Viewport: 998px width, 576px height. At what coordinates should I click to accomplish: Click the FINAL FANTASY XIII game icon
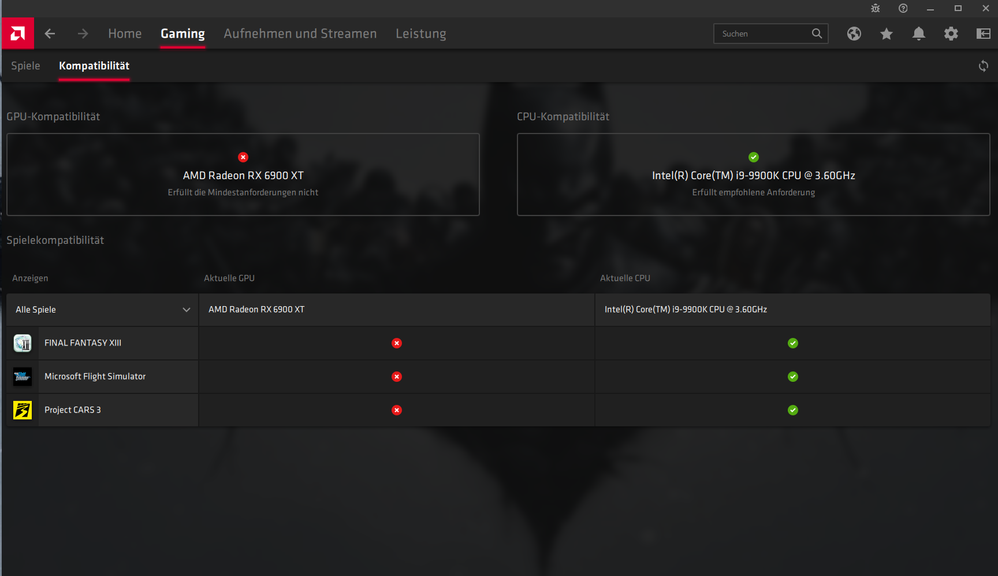[22, 343]
